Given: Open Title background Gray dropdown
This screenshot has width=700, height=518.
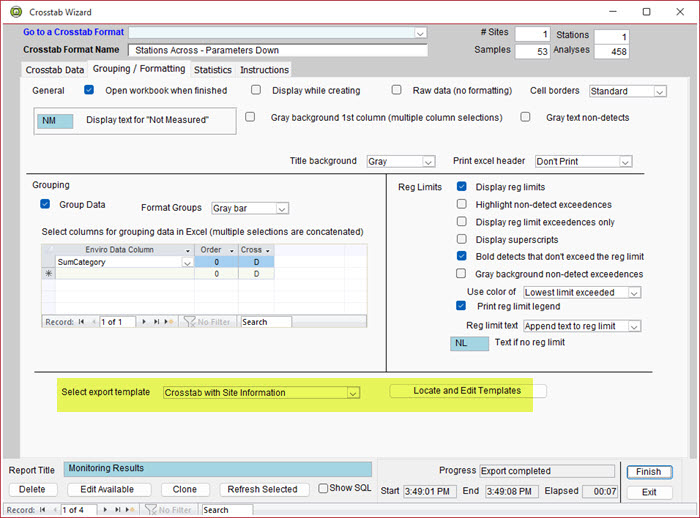Looking at the screenshot, I should [x=428, y=162].
